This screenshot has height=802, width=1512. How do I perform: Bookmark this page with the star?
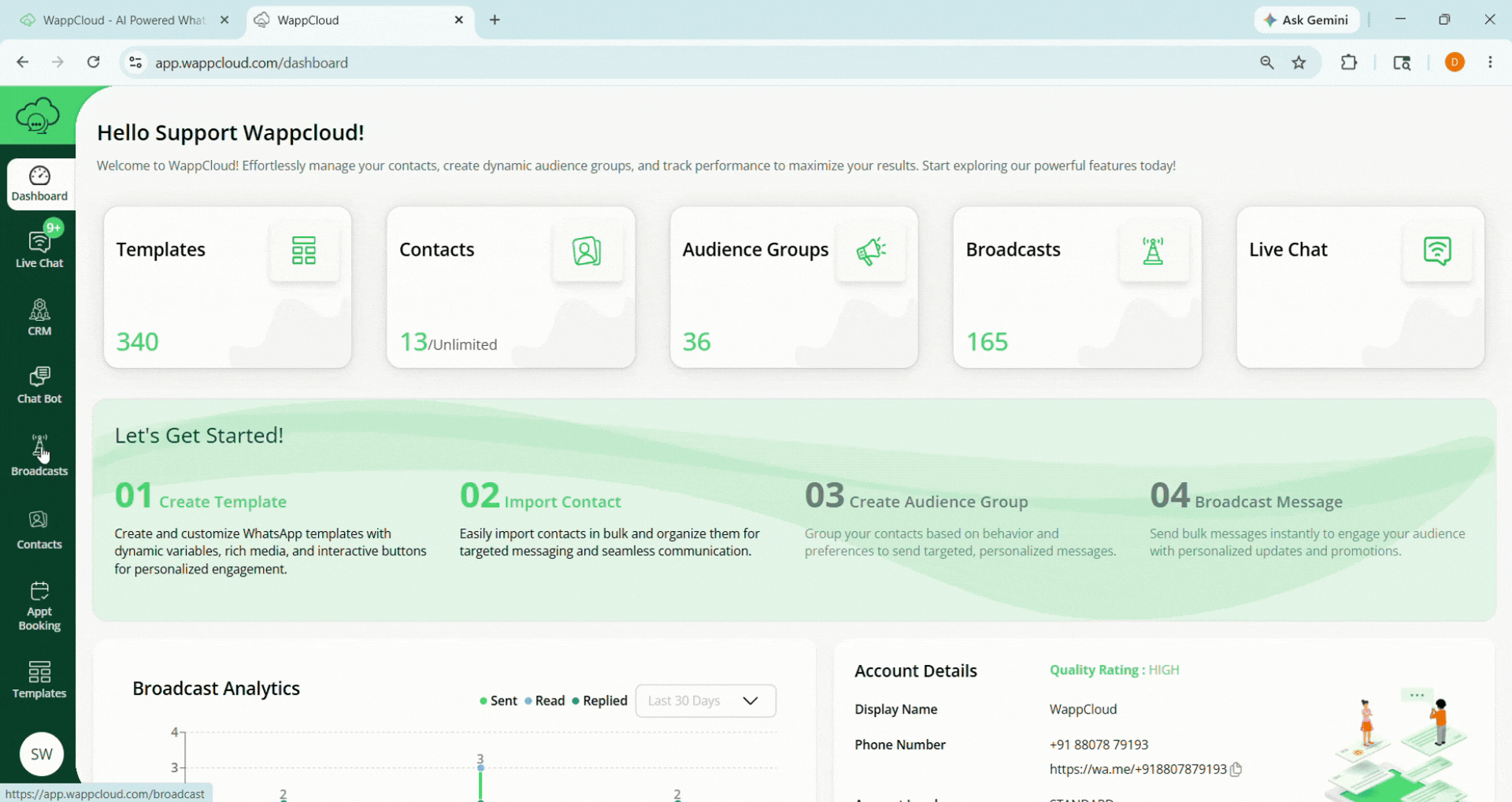(x=1299, y=62)
